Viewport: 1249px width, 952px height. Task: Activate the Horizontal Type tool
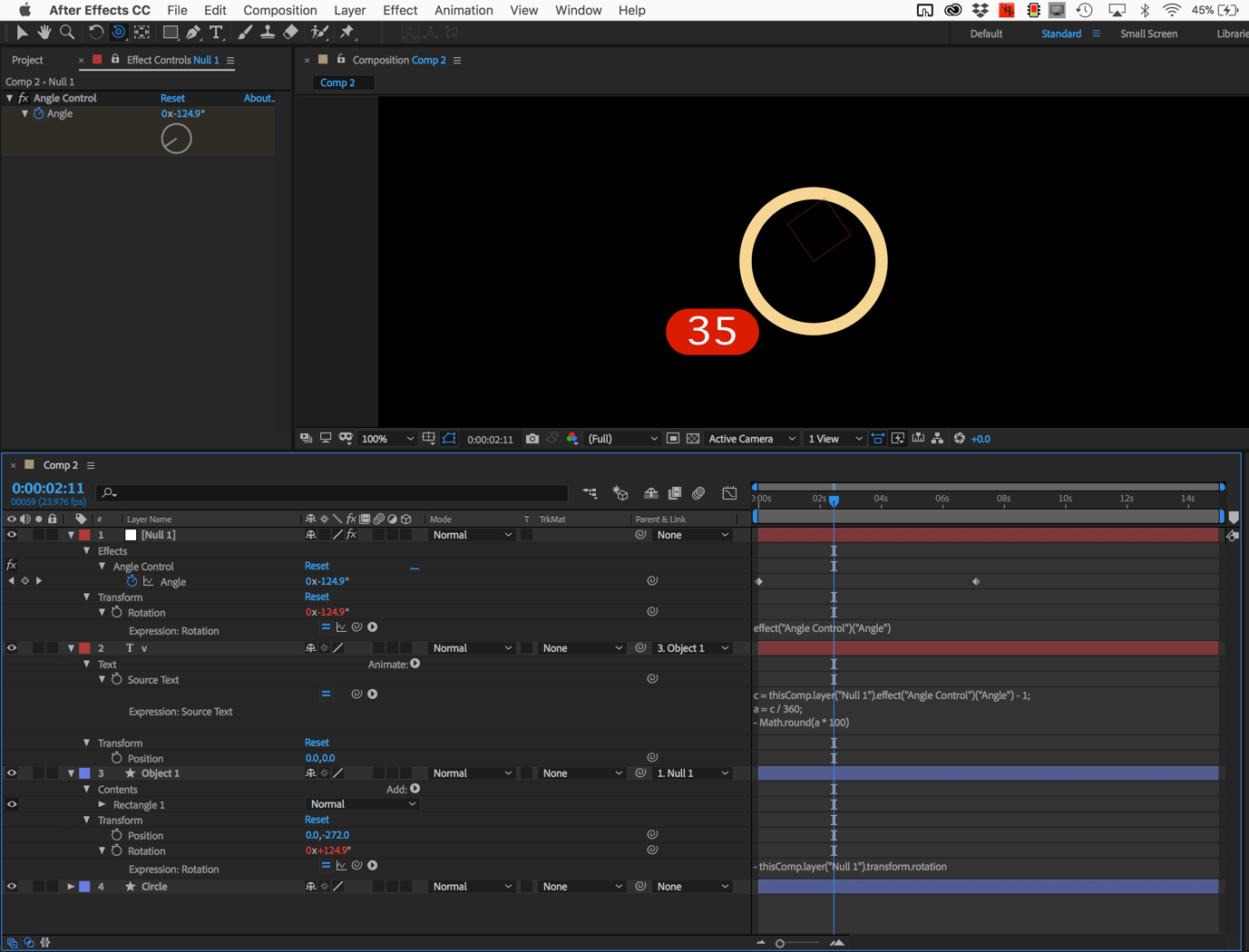[x=216, y=32]
